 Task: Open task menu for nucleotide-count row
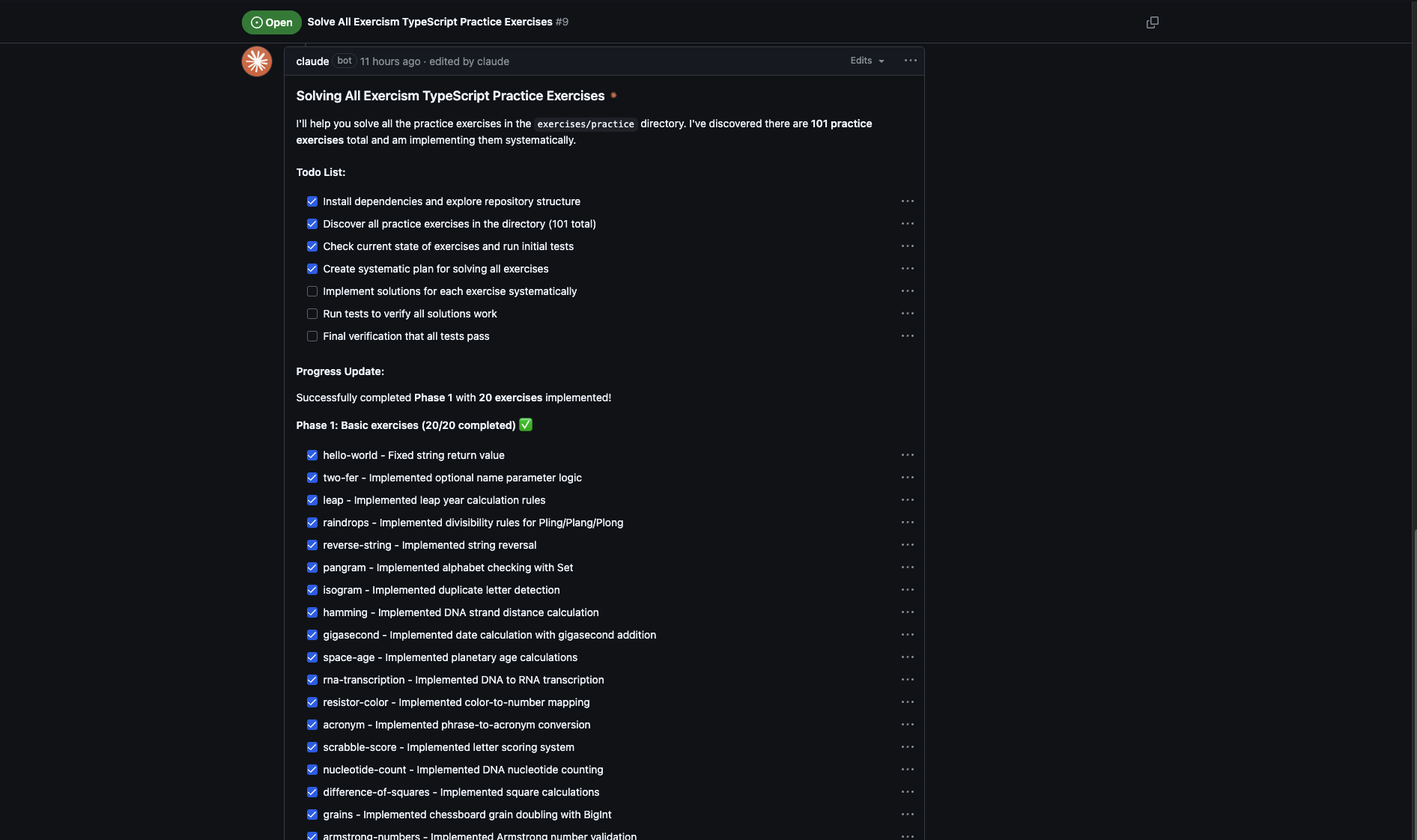908,770
